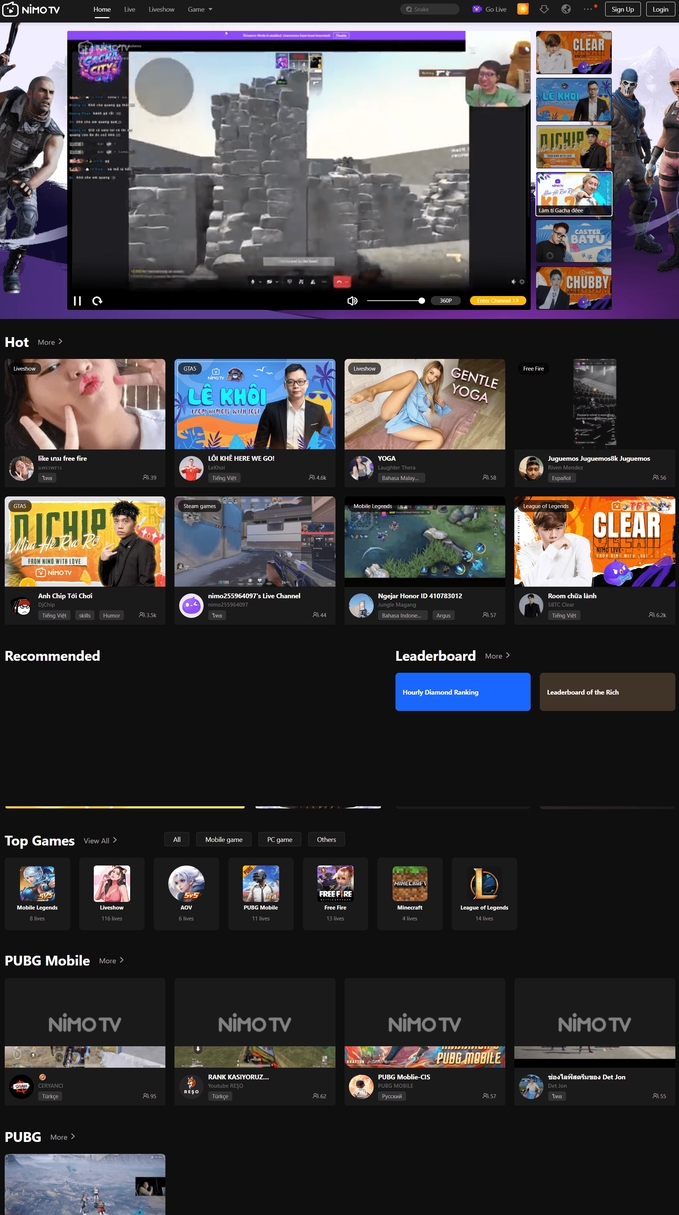Filter Top Games by All

177,839
